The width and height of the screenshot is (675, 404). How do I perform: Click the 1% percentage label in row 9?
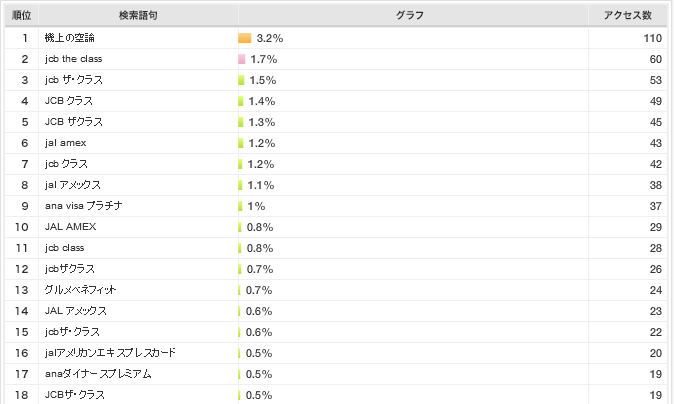(x=257, y=206)
